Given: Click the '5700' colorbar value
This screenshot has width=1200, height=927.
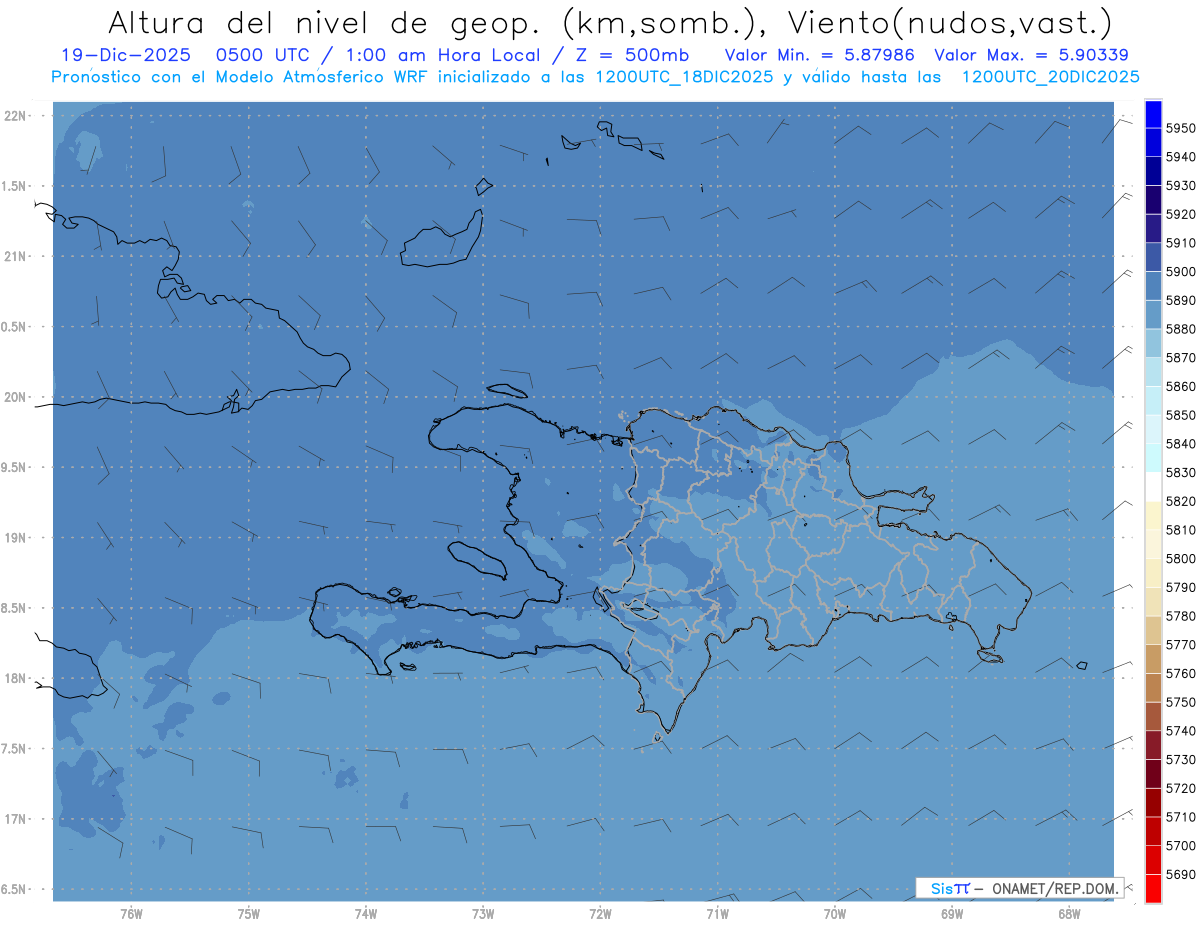Looking at the screenshot, I should [1181, 846].
